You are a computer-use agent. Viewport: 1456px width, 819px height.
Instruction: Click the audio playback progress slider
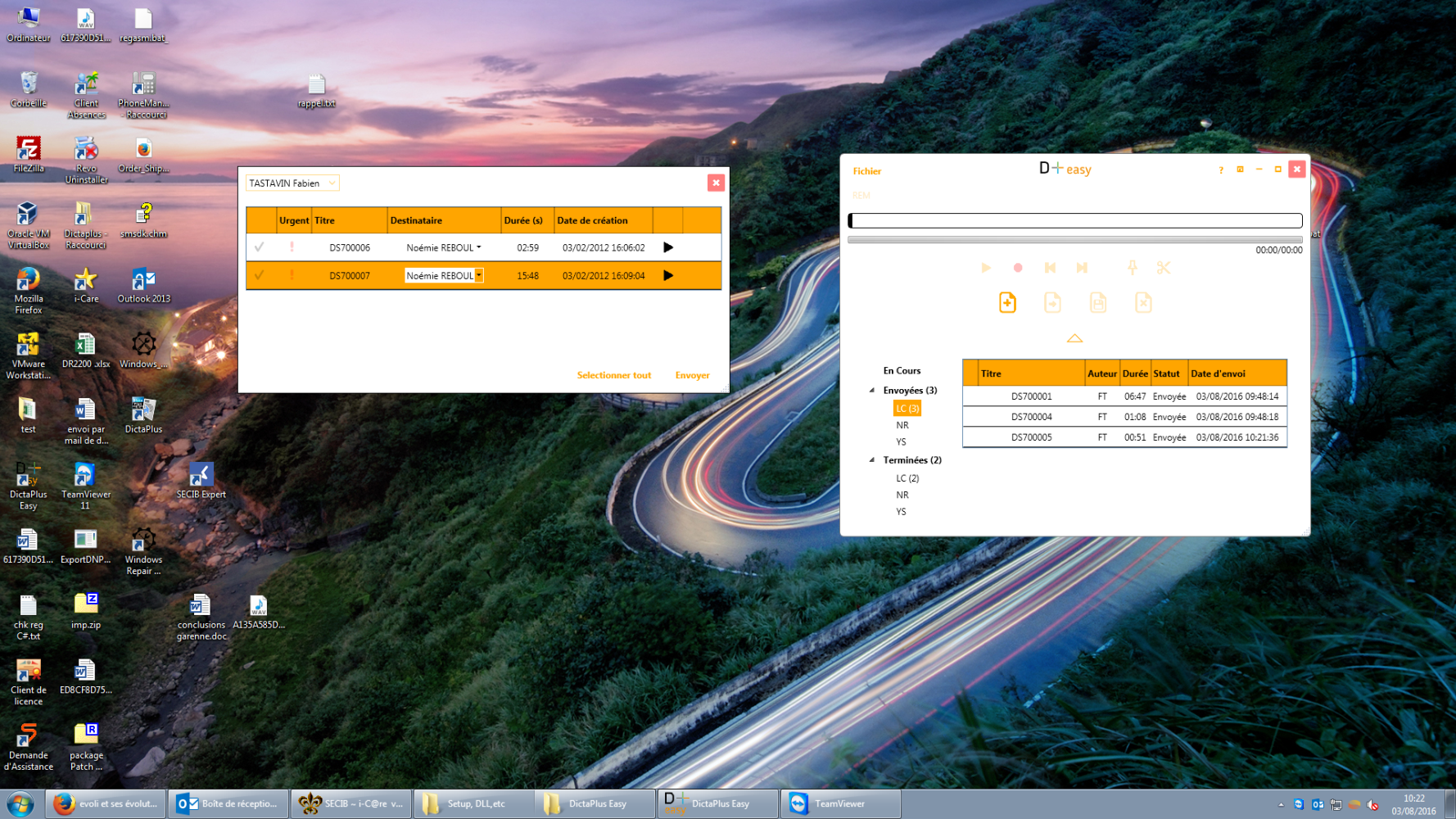click(x=1074, y=240)
